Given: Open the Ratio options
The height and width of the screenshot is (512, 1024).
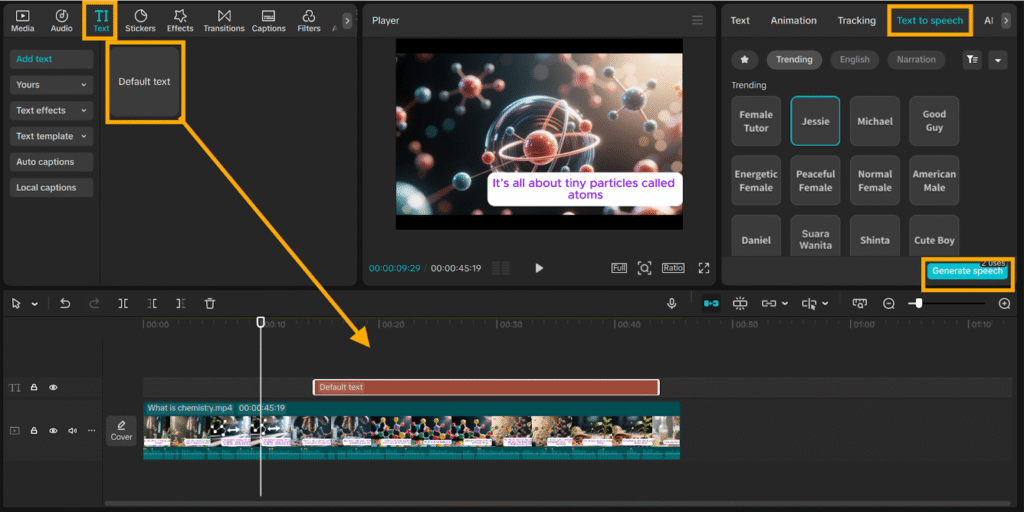Looking at the screenshot, I should pos(673,268).
